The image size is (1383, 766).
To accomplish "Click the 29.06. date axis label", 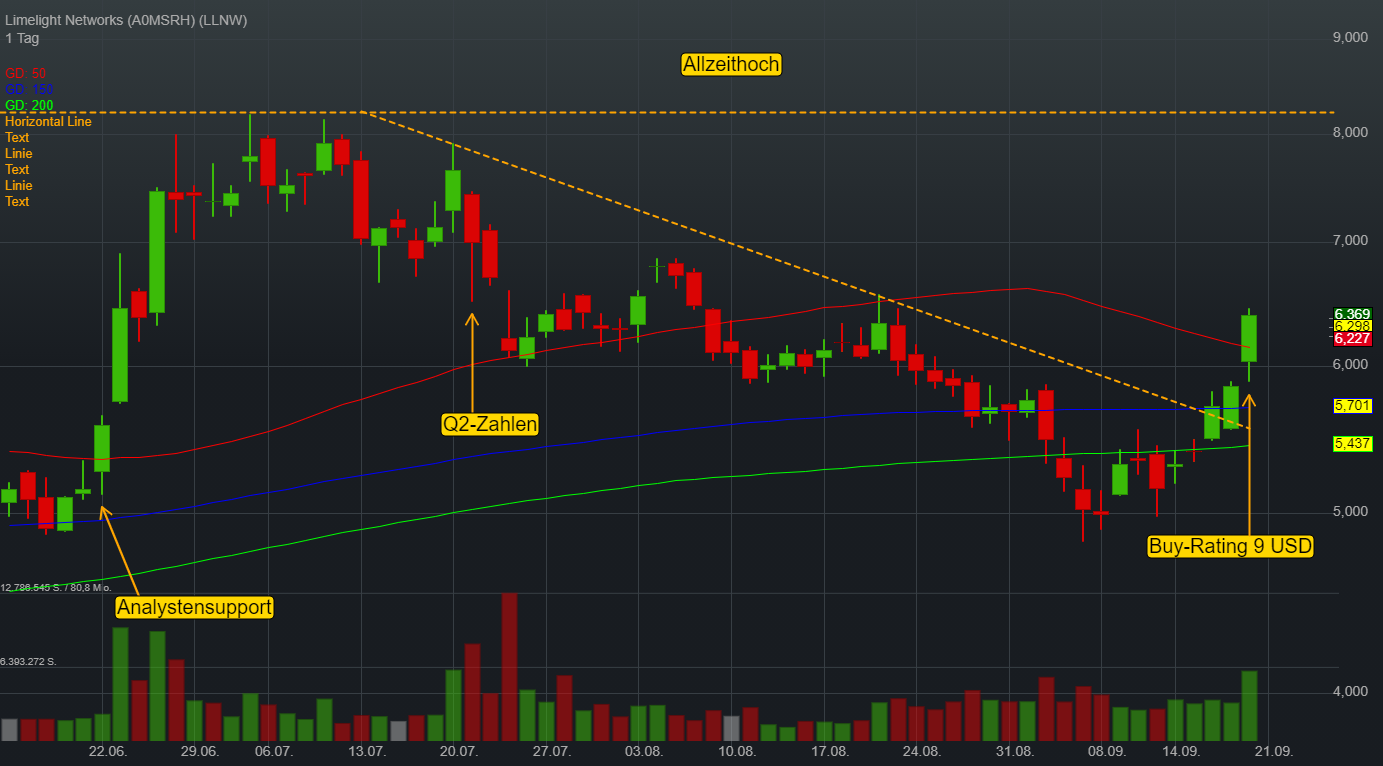I will pyautogui.click(x=199, y=751).
